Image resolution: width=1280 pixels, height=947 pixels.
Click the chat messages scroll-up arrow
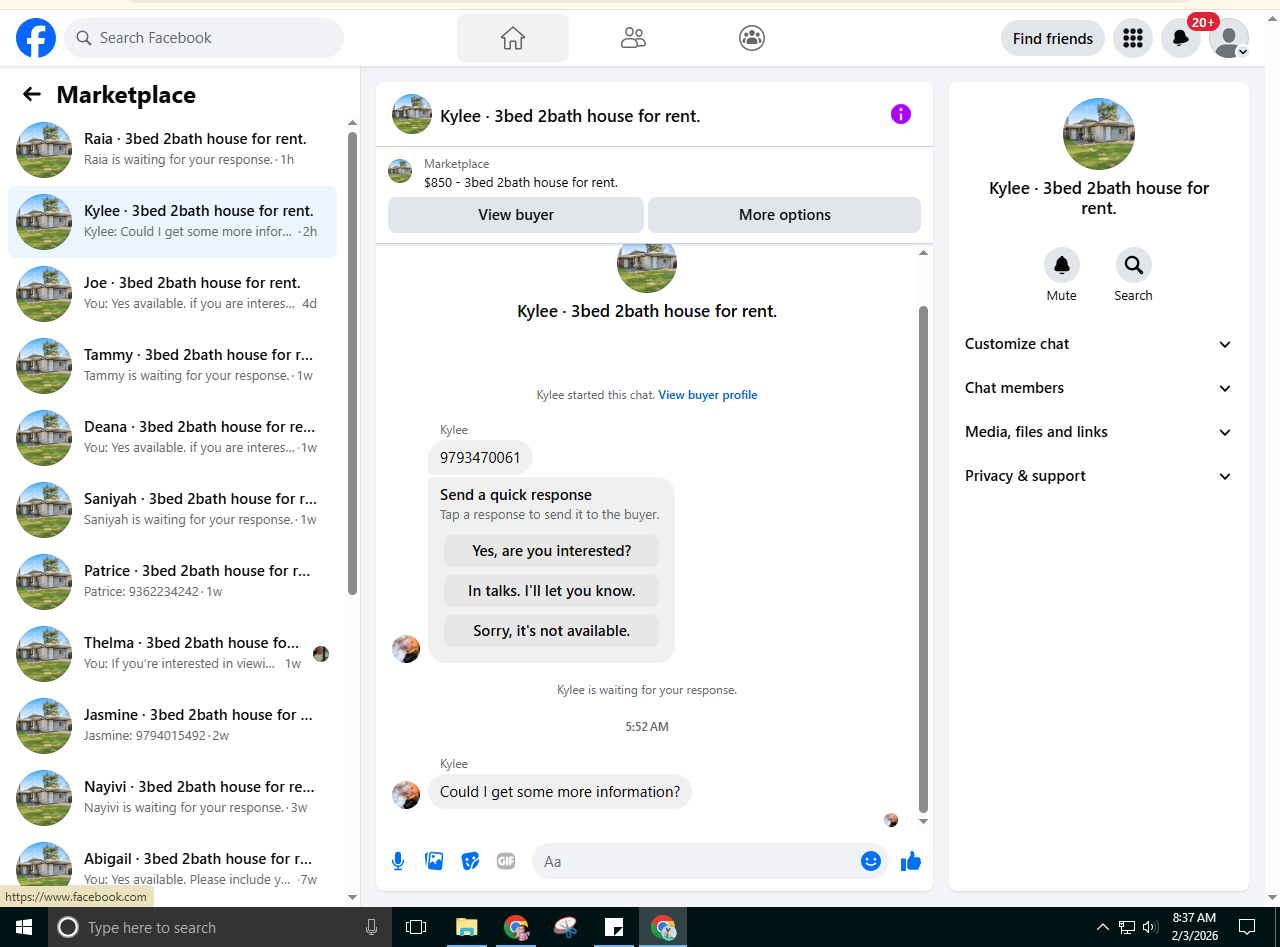923,253
